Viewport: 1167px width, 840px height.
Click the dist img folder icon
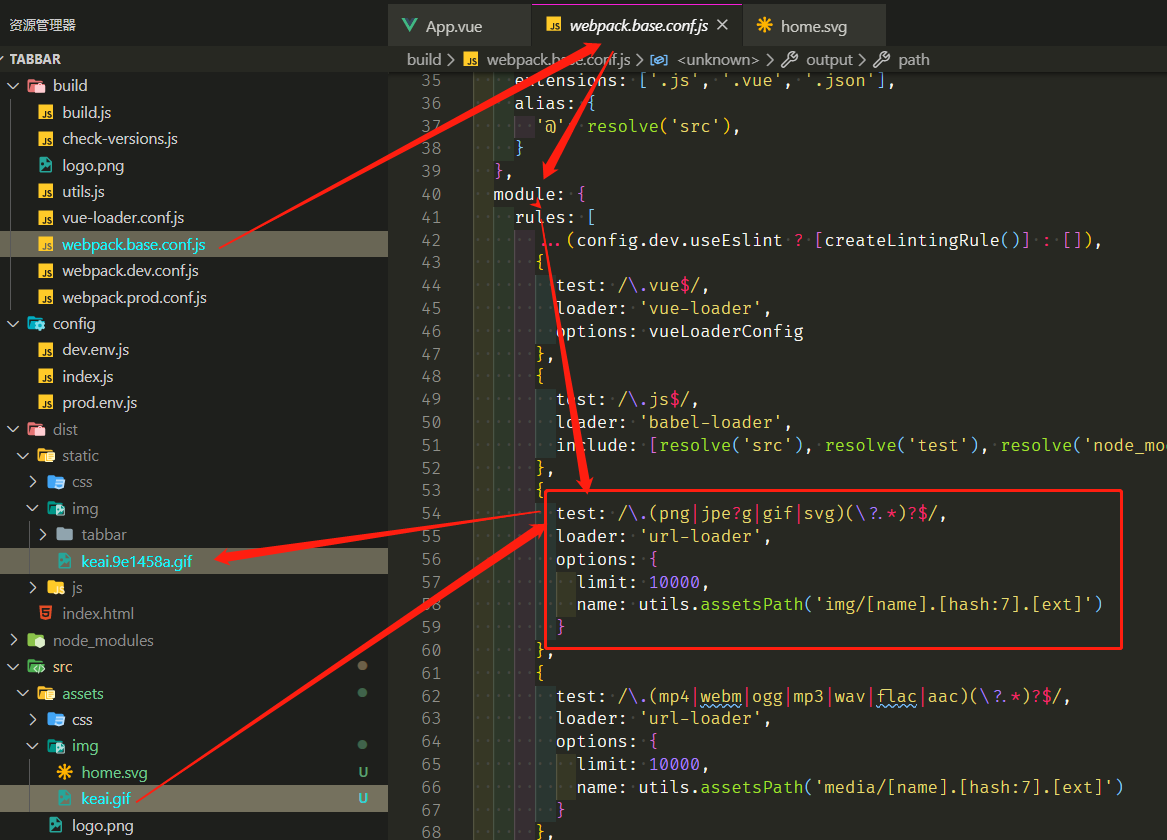tap(56, 508)
